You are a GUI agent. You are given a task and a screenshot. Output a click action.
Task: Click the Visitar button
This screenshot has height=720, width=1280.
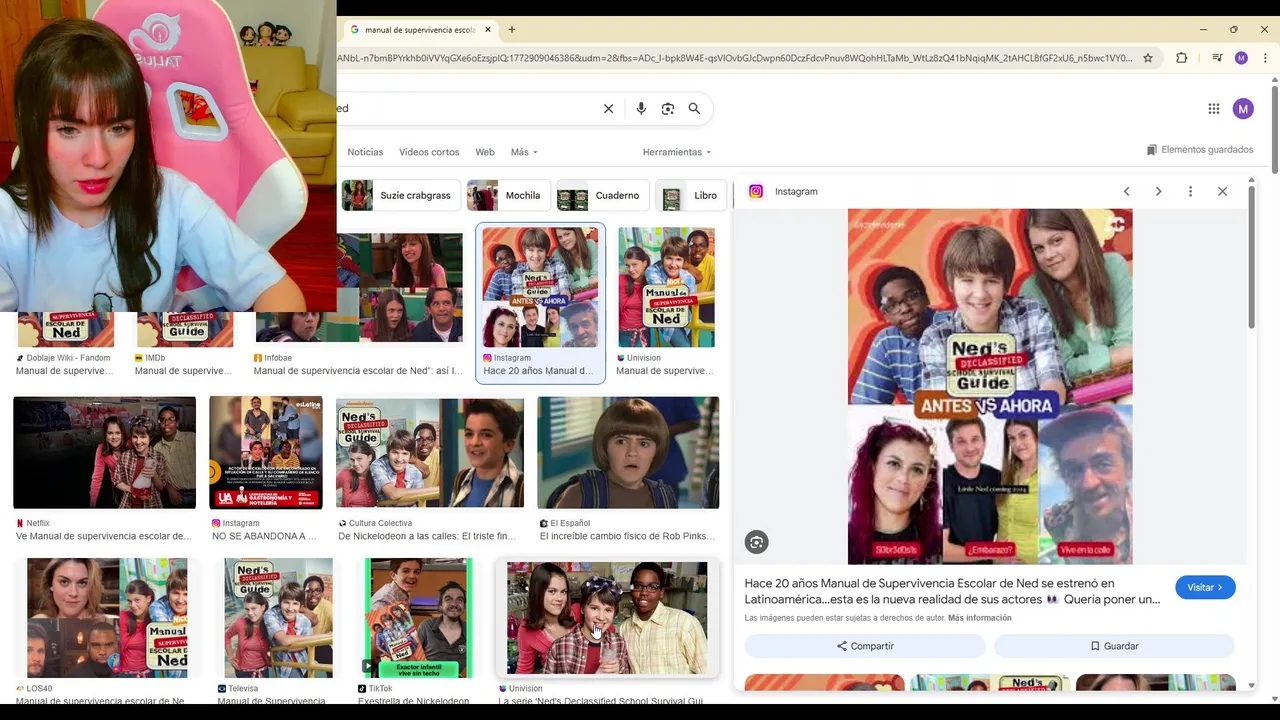(1205, 588)
